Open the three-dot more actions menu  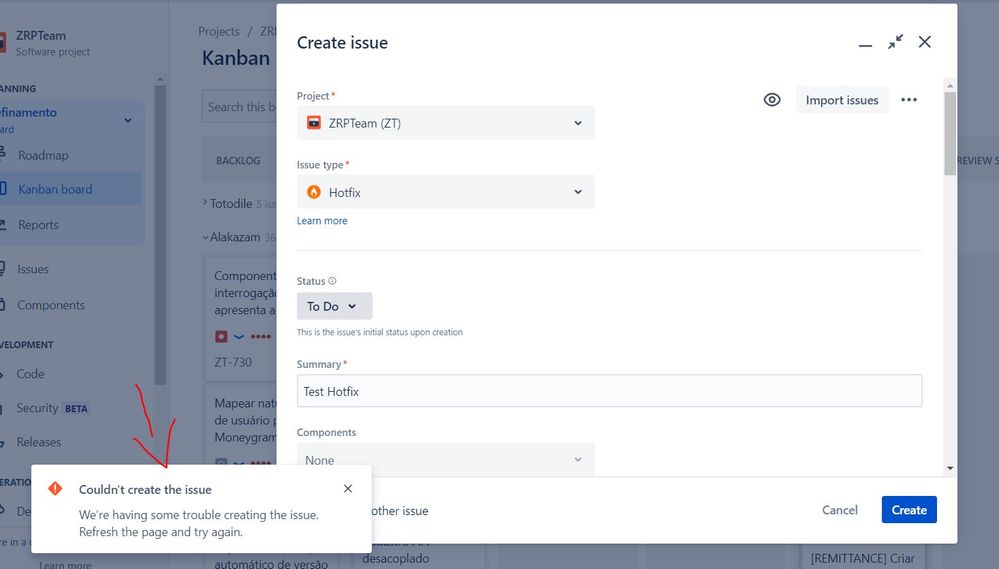[x=909, y=100]
